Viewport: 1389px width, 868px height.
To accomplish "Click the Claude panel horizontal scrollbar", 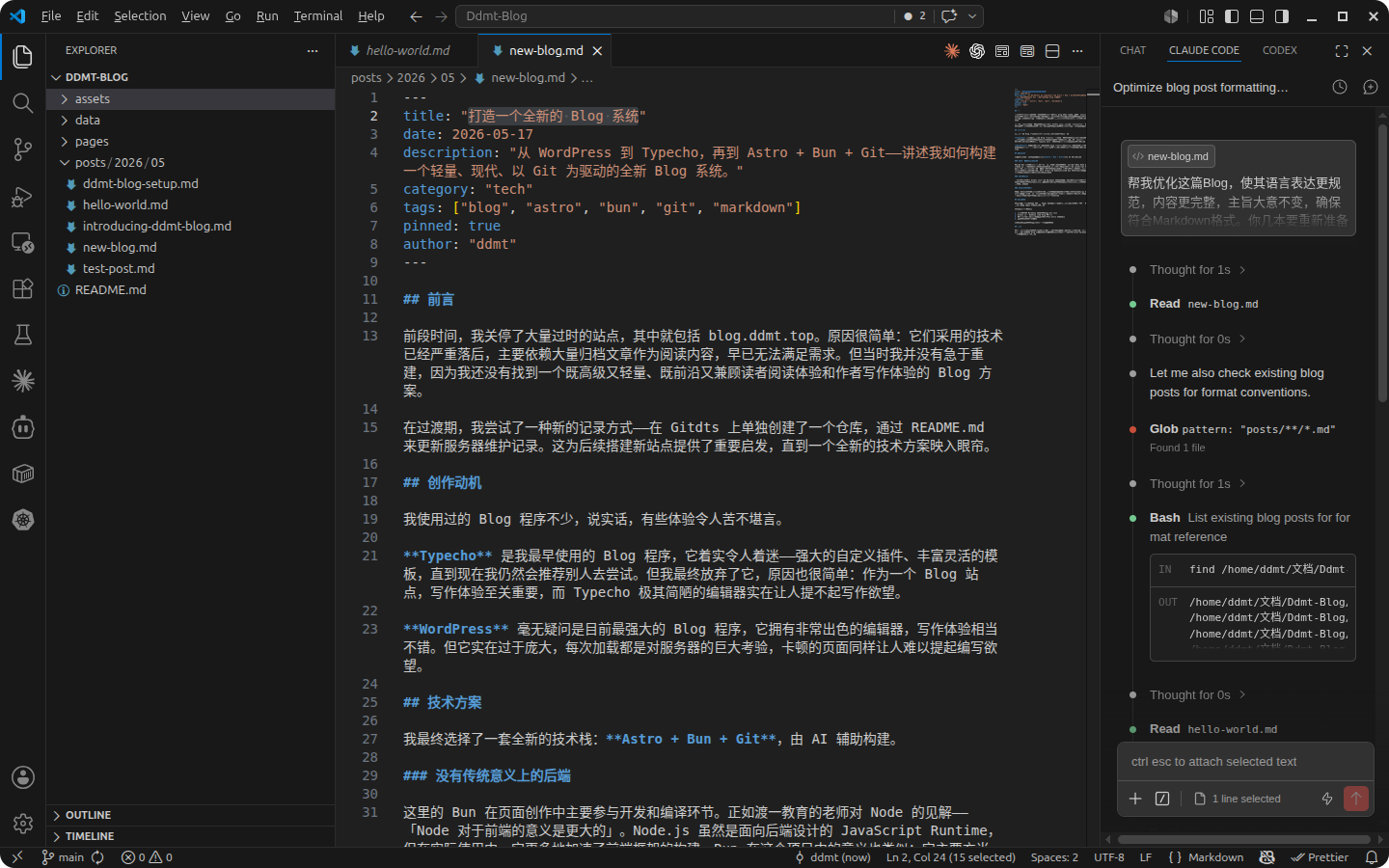I will [1243, 839].
